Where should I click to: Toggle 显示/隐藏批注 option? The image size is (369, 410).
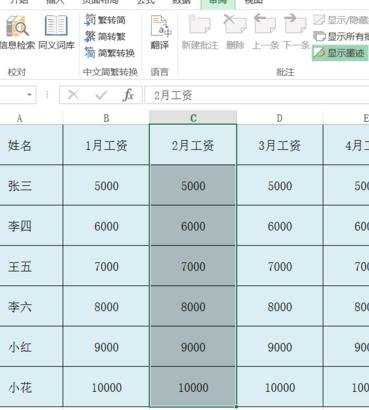pos(341,20)
